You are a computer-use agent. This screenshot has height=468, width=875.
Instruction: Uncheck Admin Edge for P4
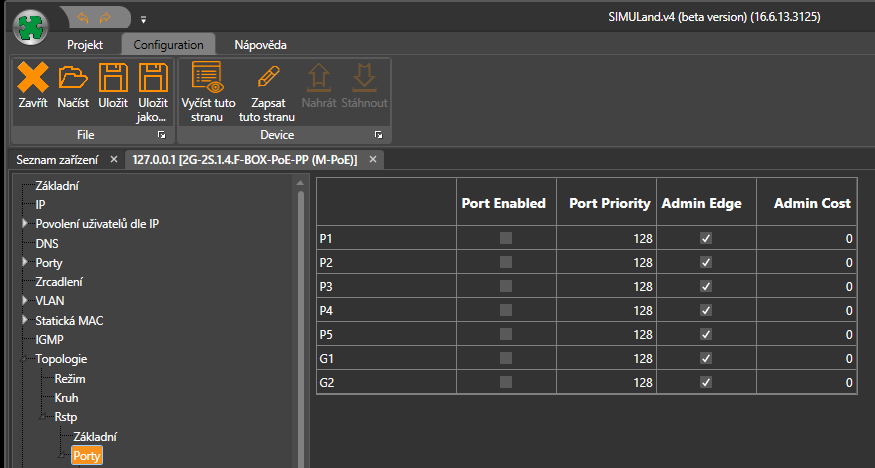[706, 310]
